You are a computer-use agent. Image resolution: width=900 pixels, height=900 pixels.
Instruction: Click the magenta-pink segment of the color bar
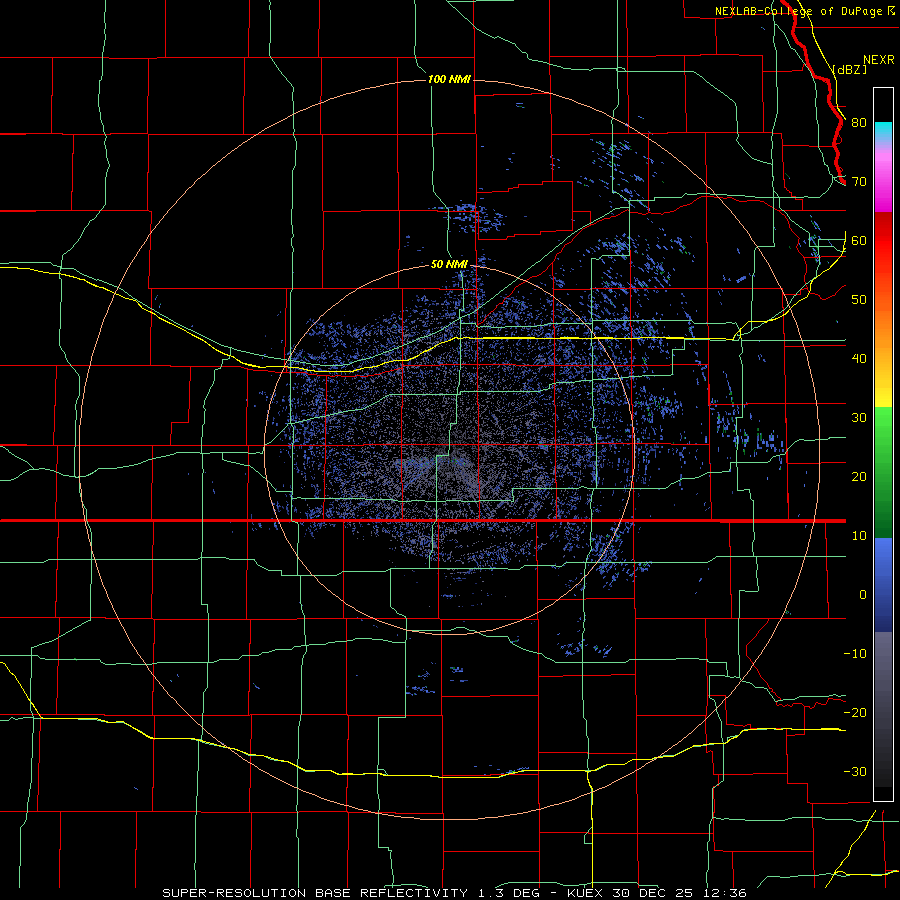pyautogui.click(x=883, y=178)
